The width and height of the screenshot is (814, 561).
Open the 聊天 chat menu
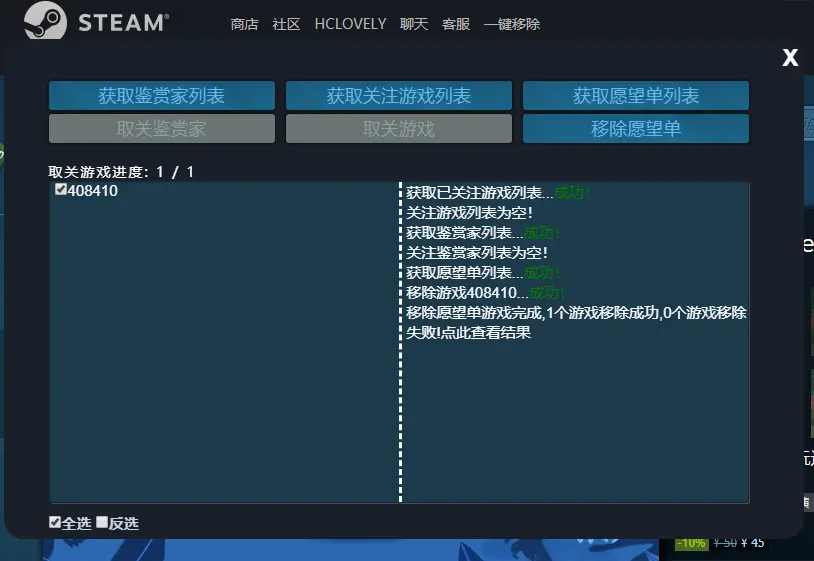point(414,24)
